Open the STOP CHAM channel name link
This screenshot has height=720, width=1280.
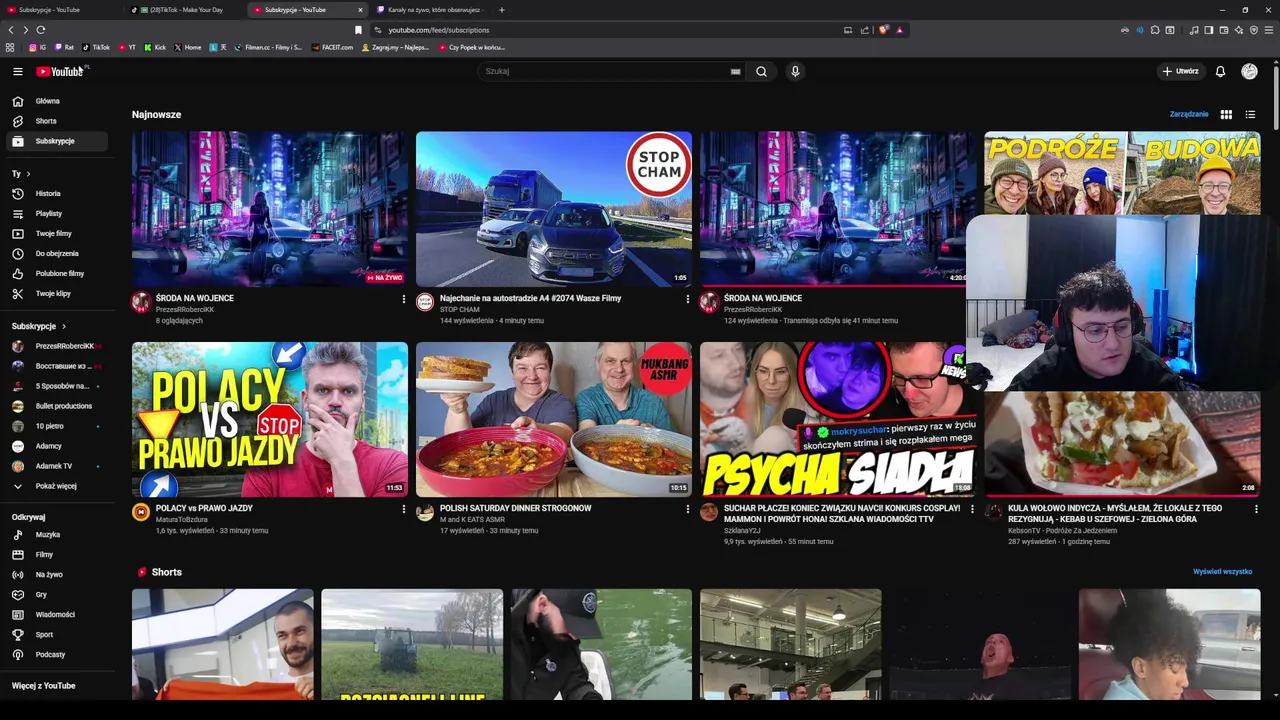tap(460, 310)
